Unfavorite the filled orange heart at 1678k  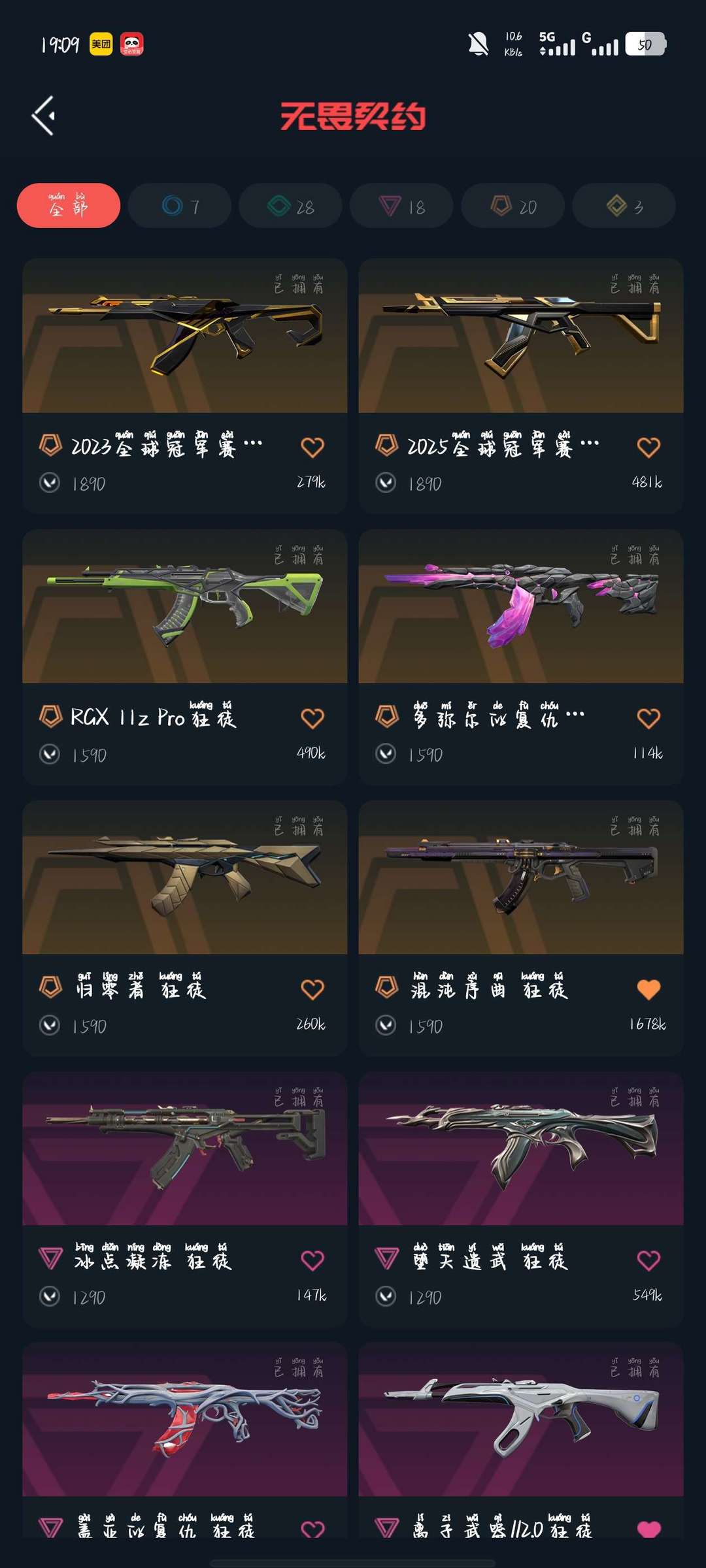(x=648, y=989)
